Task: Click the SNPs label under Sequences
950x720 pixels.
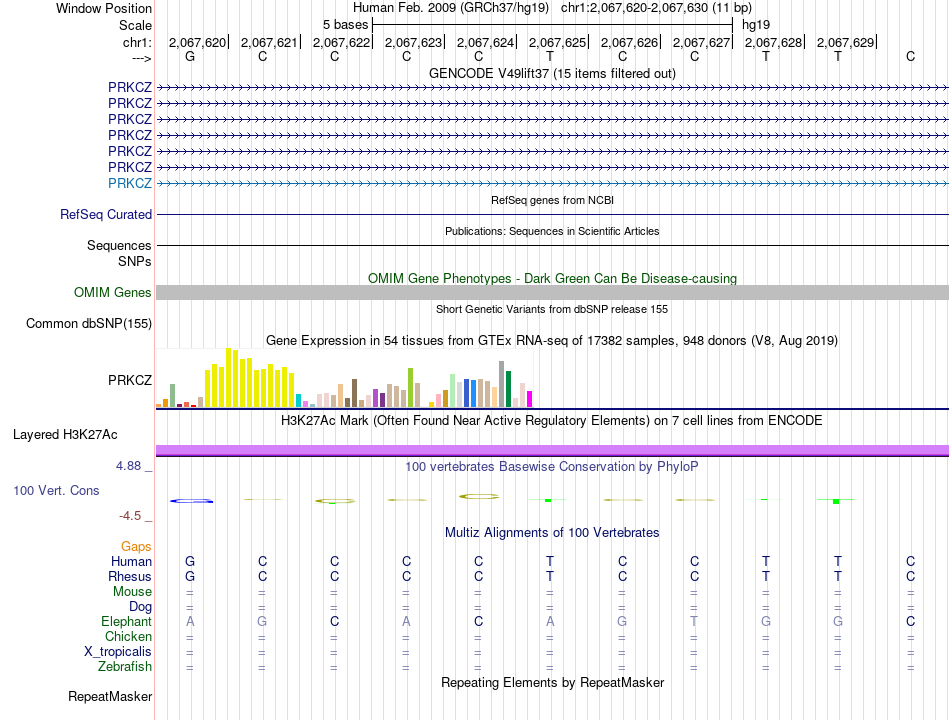Action: [135, 261]
